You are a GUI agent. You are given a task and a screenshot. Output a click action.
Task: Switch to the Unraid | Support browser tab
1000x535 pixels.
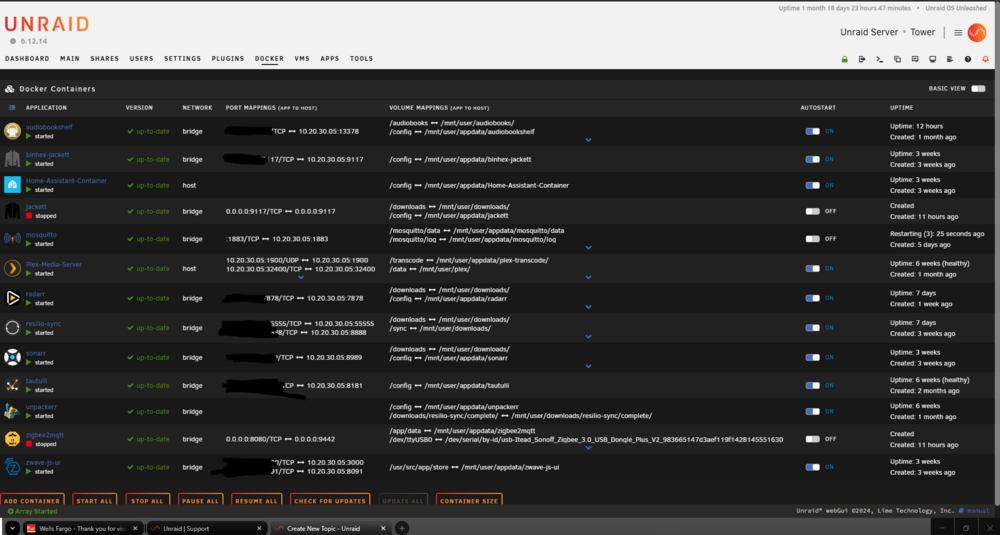click(x=205, y=528)
